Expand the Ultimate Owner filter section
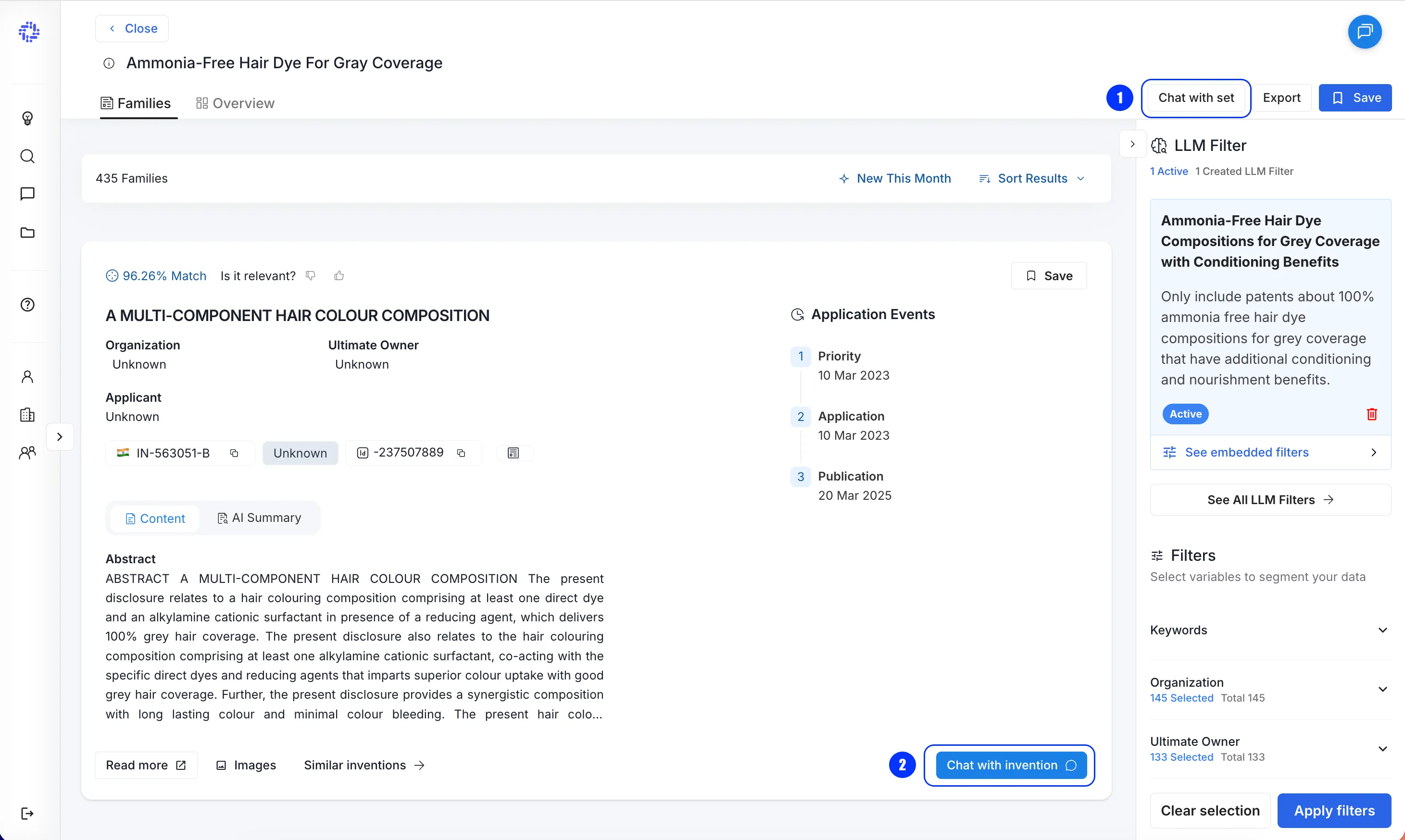 1270,748
